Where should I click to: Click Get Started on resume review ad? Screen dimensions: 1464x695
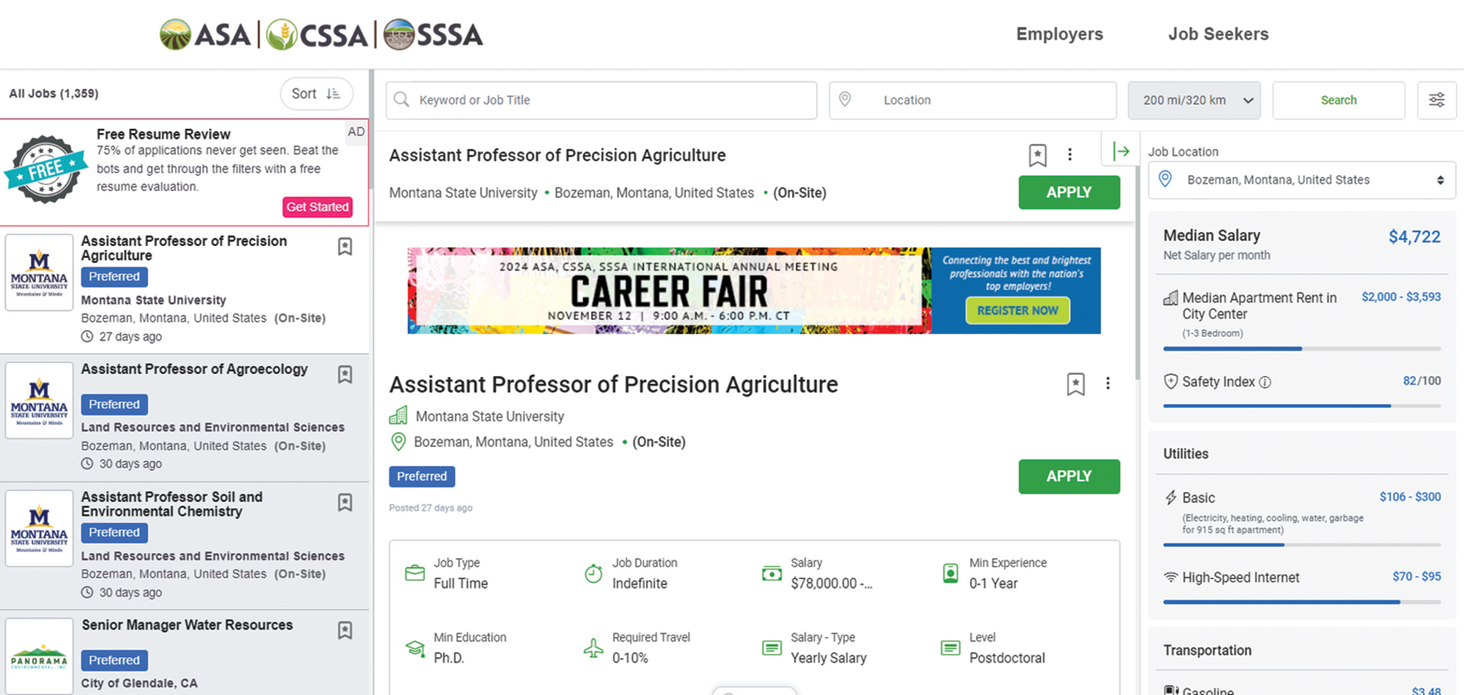pos(318,207)
